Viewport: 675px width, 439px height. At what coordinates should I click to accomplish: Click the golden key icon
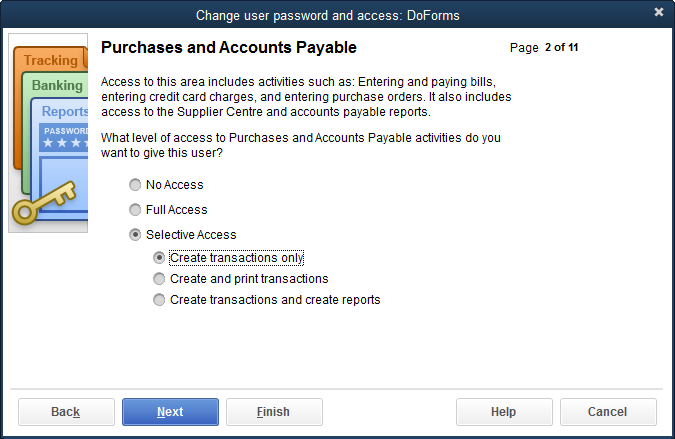pos(38,203)
